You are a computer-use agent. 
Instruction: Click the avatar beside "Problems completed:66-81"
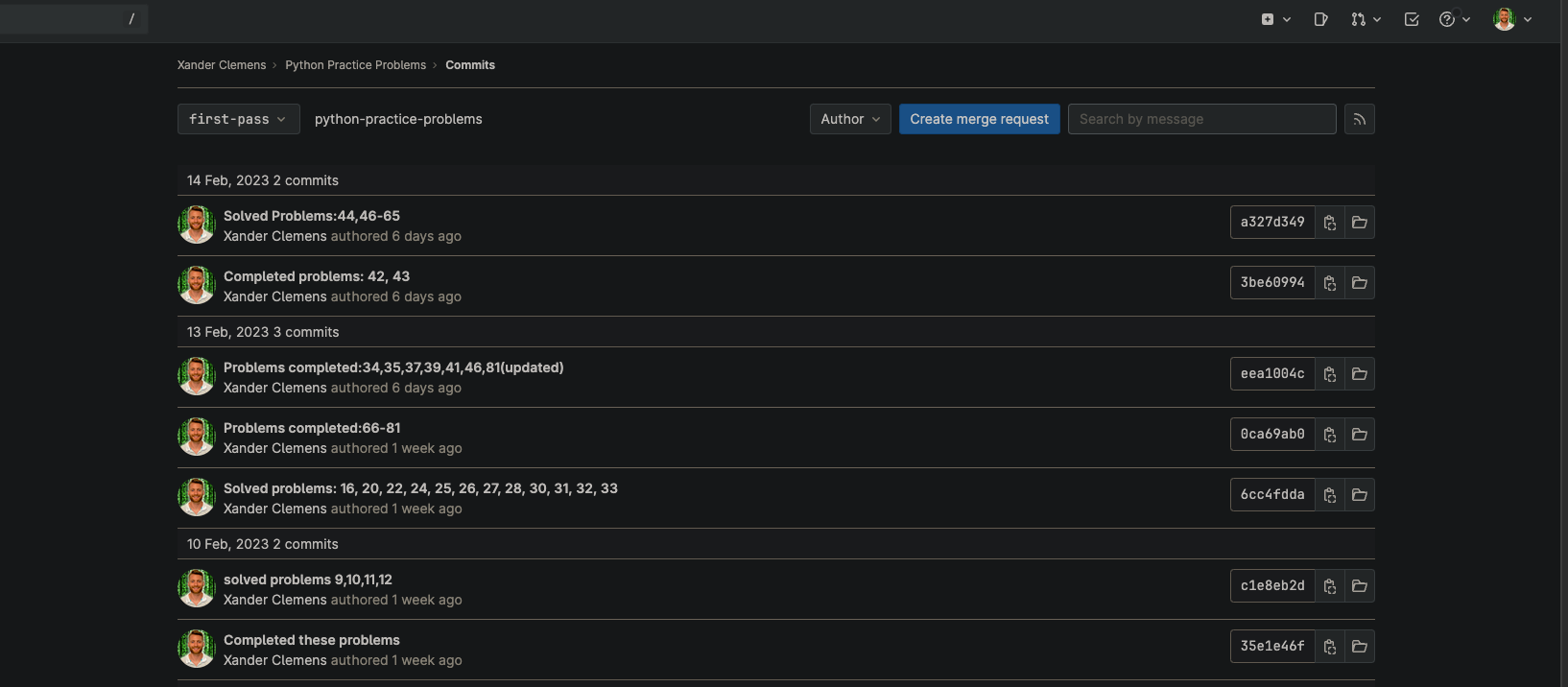pos(197,437)
